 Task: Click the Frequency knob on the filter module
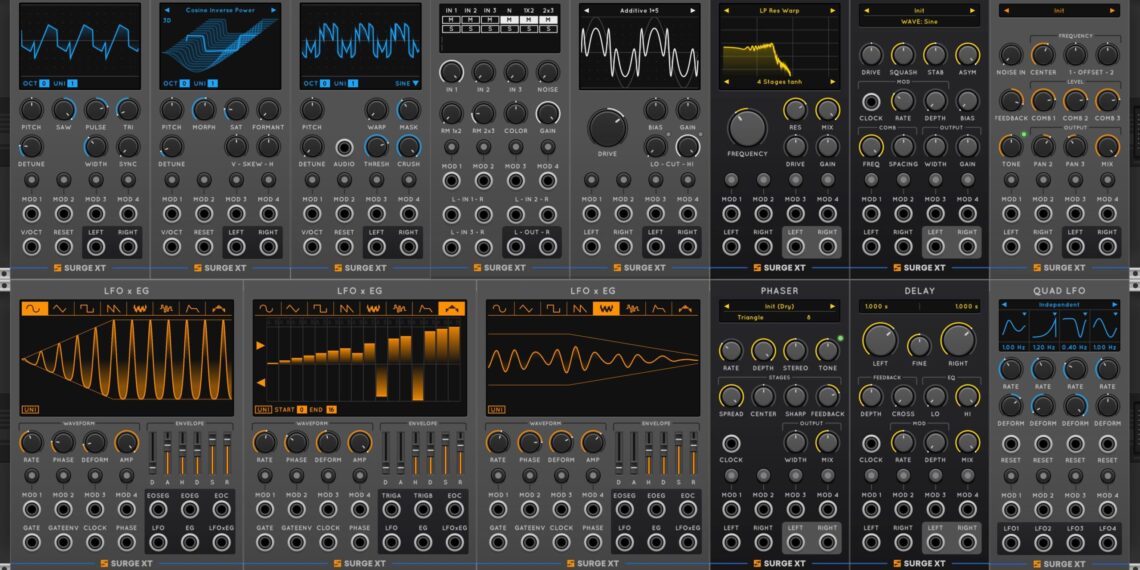point(747,128)
